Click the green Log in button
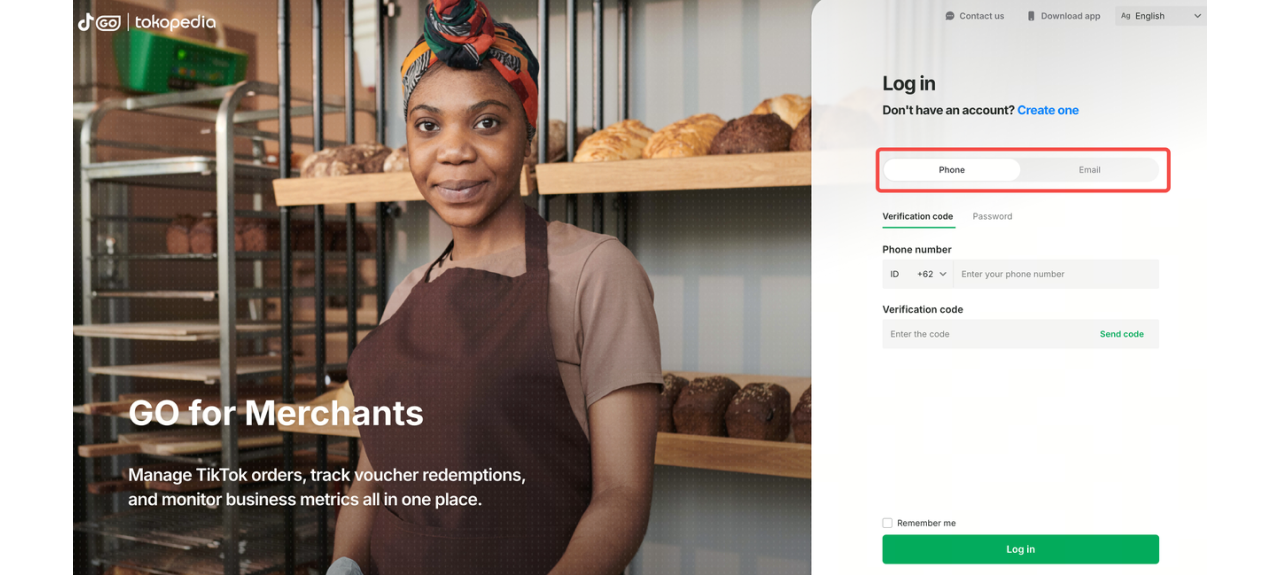This screenshot has width=1280, height=575. (x=1020, y=549)
